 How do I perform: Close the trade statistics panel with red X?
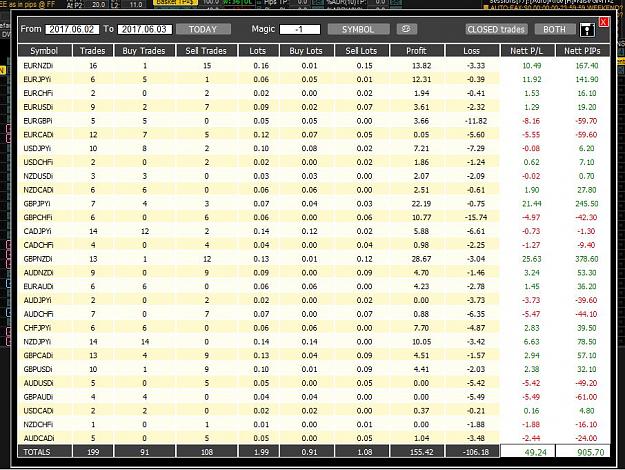pyautogui.click(x=603, y=22)
